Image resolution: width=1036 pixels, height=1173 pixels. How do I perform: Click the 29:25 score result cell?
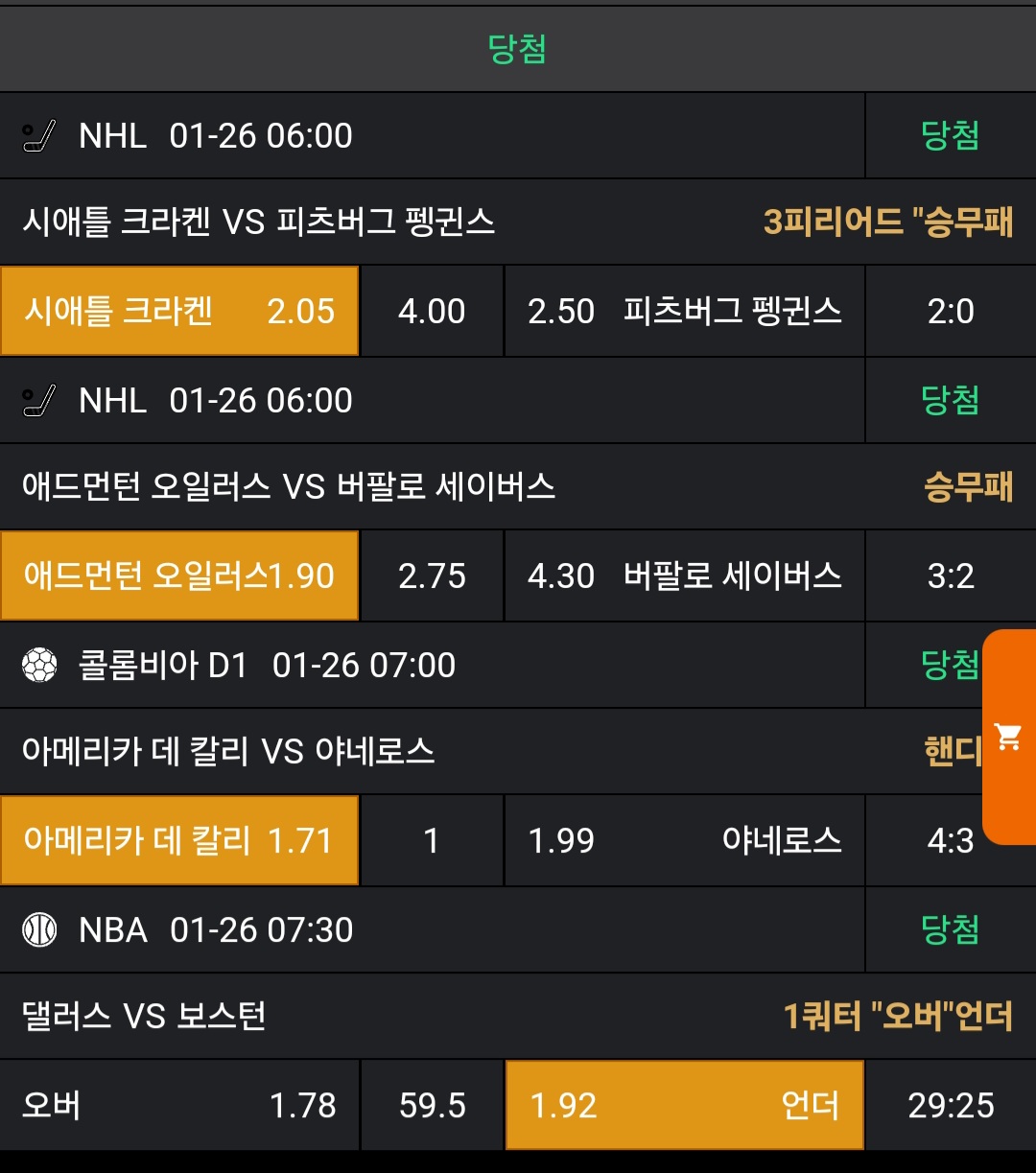[x=951, y=1106]
